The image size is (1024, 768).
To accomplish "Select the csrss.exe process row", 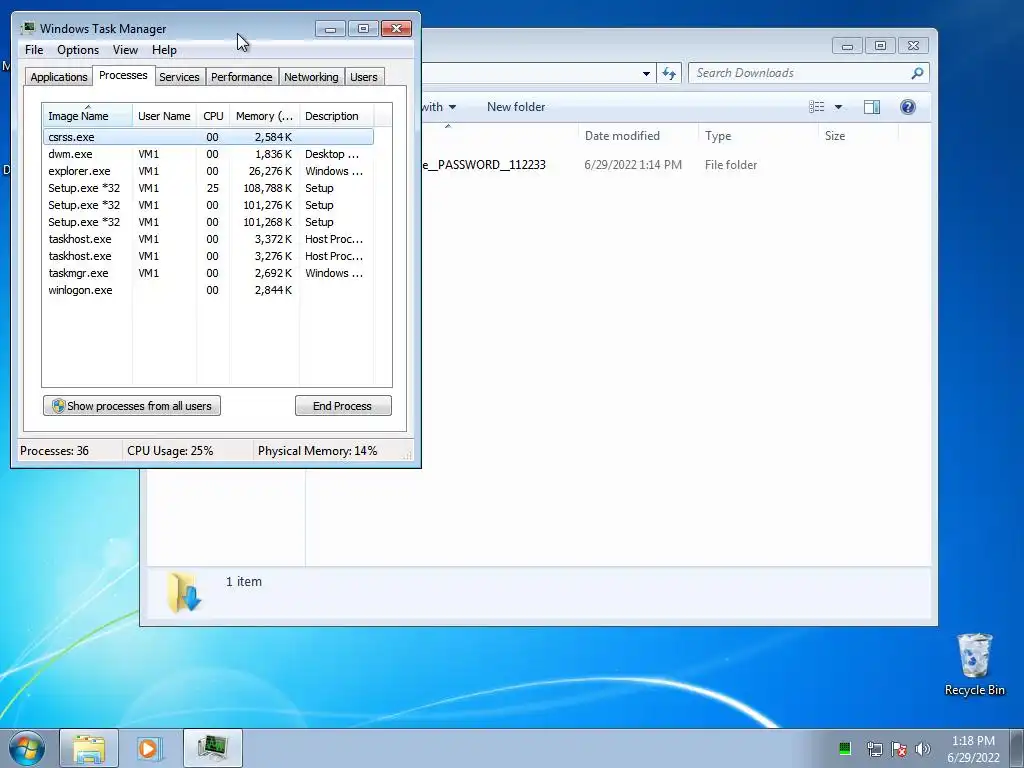I will point(208,137).
